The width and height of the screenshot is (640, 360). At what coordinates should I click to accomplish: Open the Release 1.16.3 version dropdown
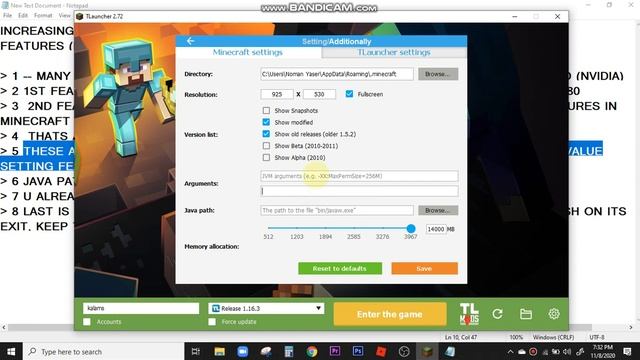tap(266, 308)
